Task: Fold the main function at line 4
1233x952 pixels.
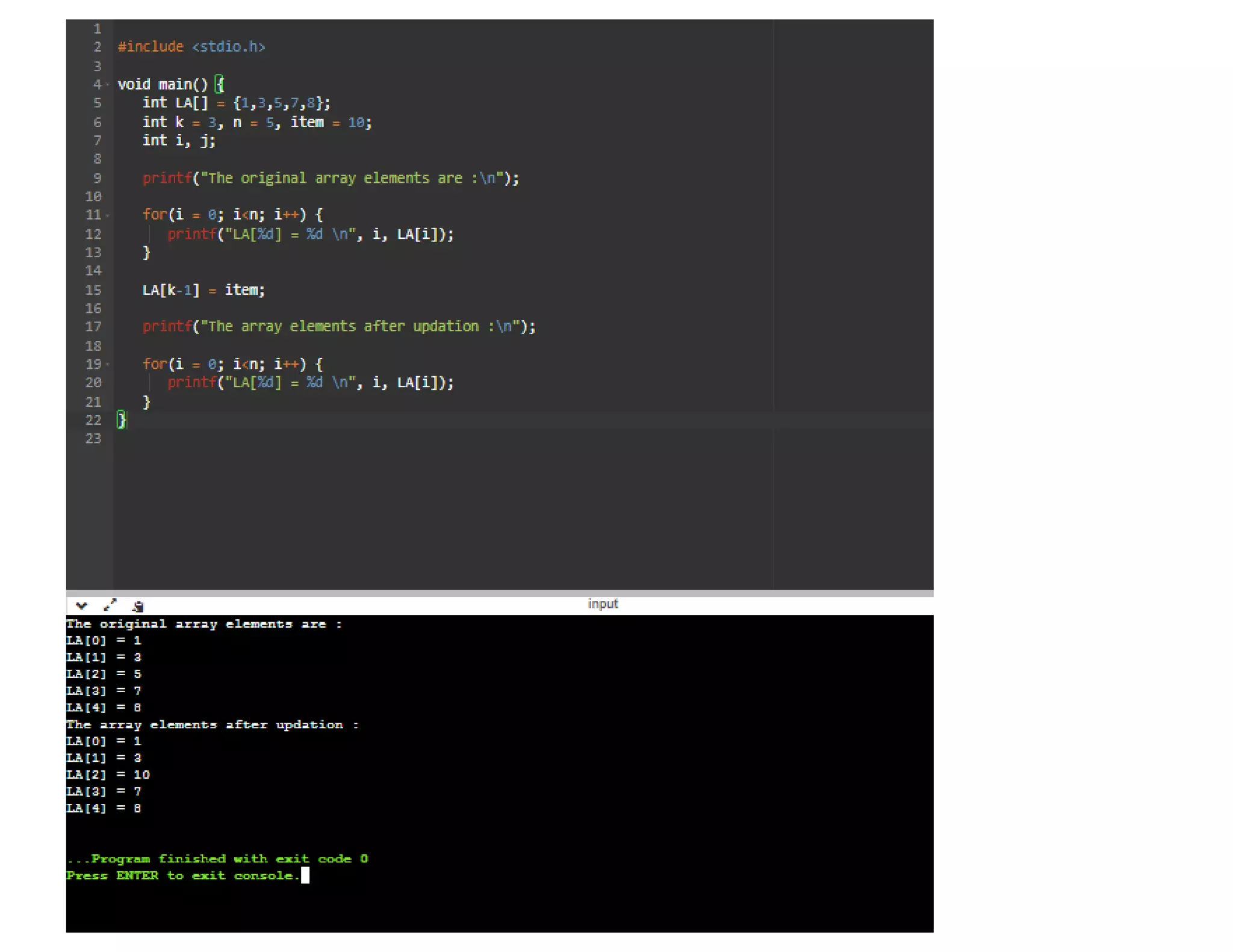Action: (108, 85)
